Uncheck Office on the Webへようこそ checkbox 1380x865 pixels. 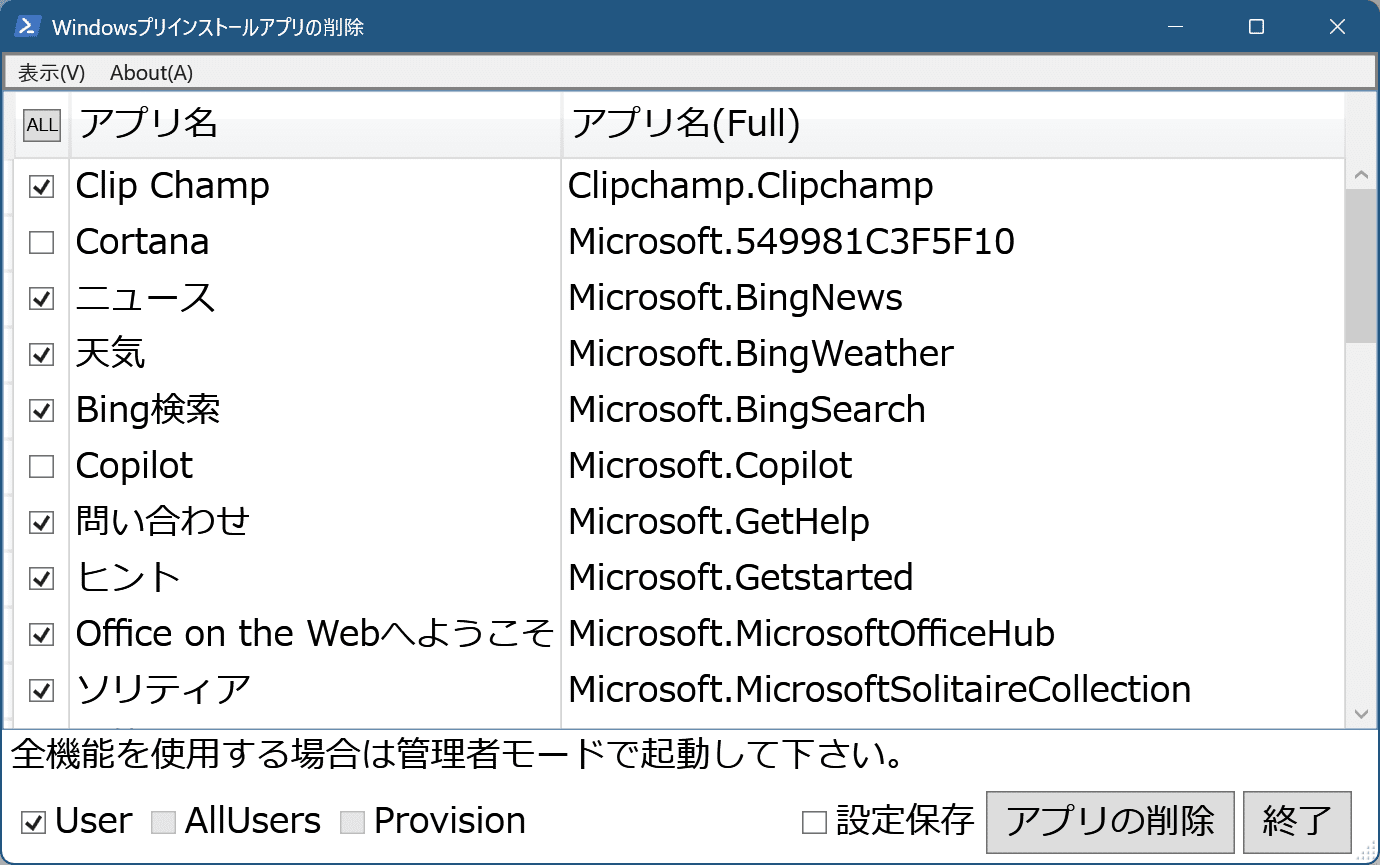click(x=41, y=634)
